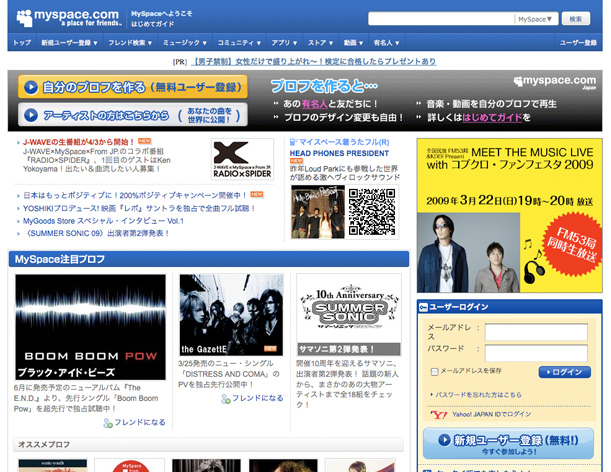
Task: Click the NEW badge next to J-WAVE headline
Action: pyautogui.click(x=145, y=141)
